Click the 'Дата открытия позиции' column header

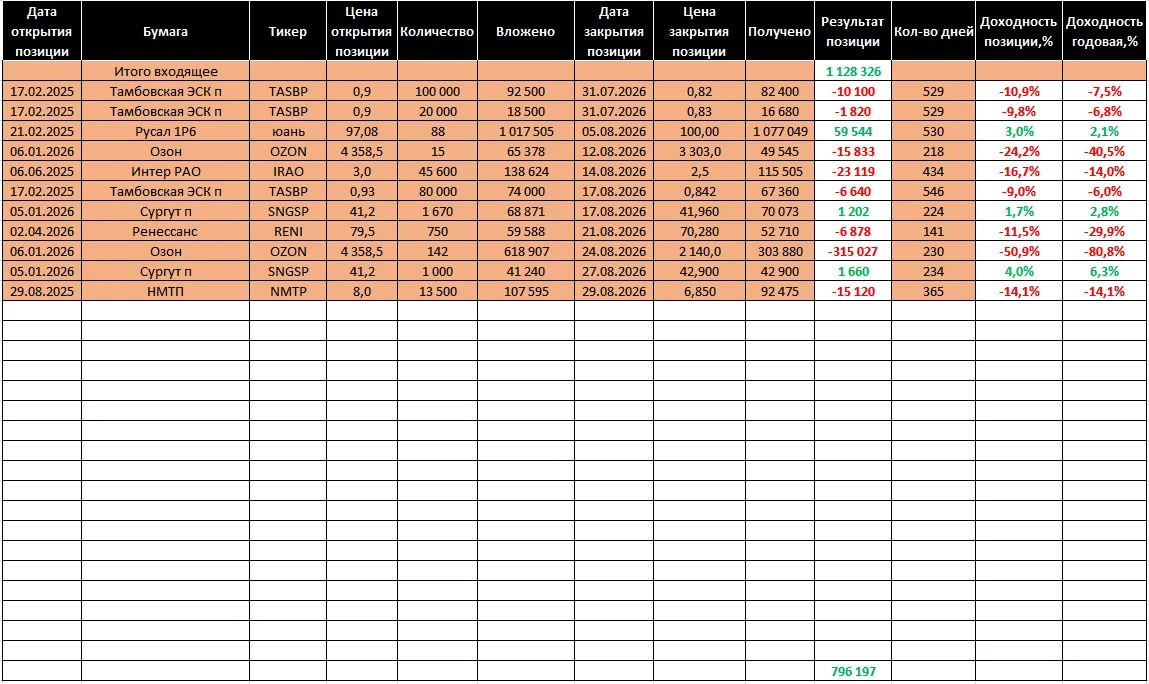[42, 32]
